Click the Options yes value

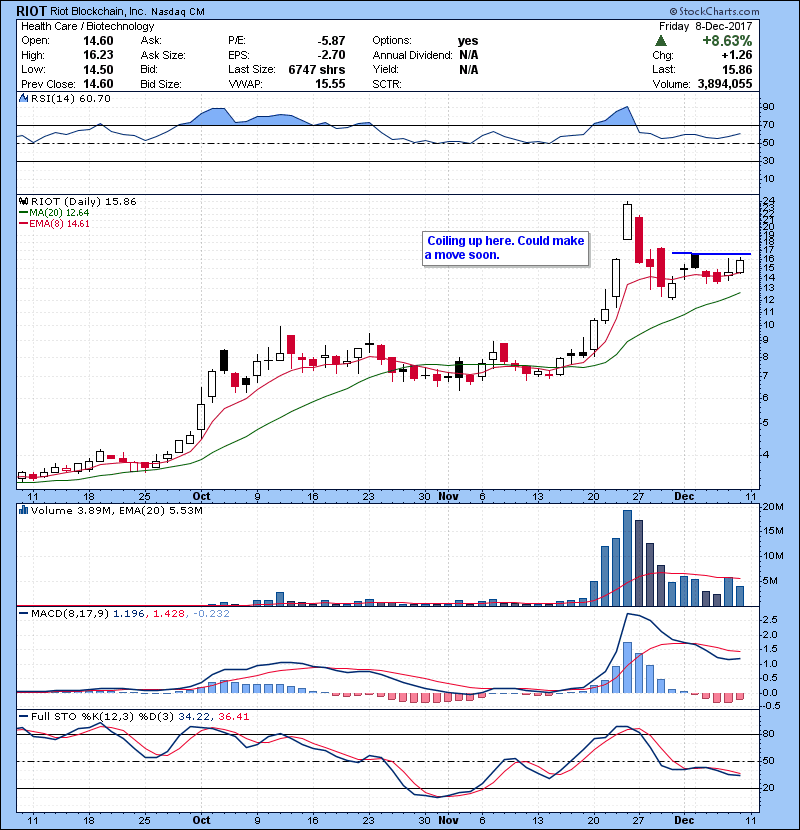point(468,41)
